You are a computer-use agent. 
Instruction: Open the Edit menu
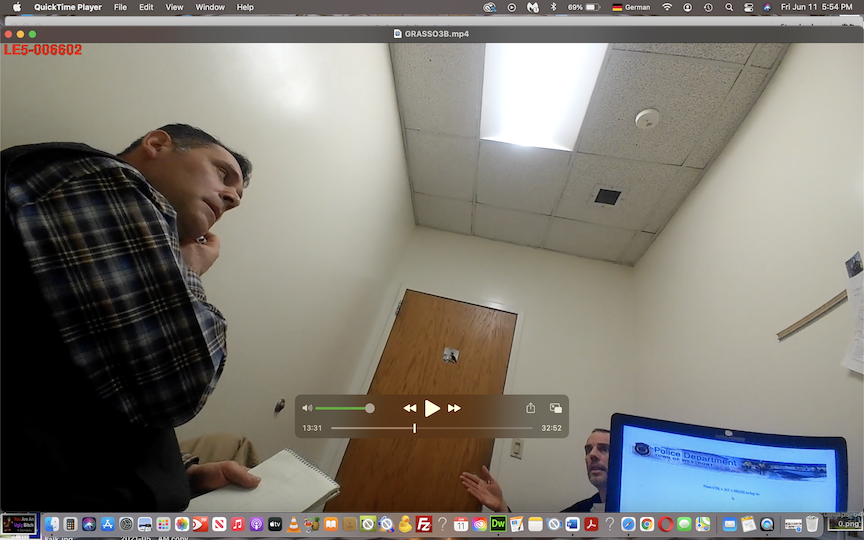pos(146,7)
